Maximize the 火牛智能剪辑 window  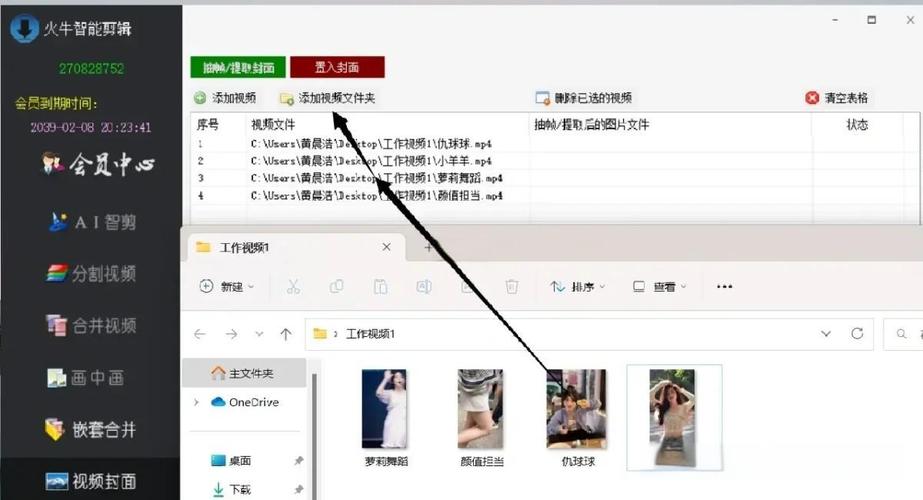click(x=872, y=19)
